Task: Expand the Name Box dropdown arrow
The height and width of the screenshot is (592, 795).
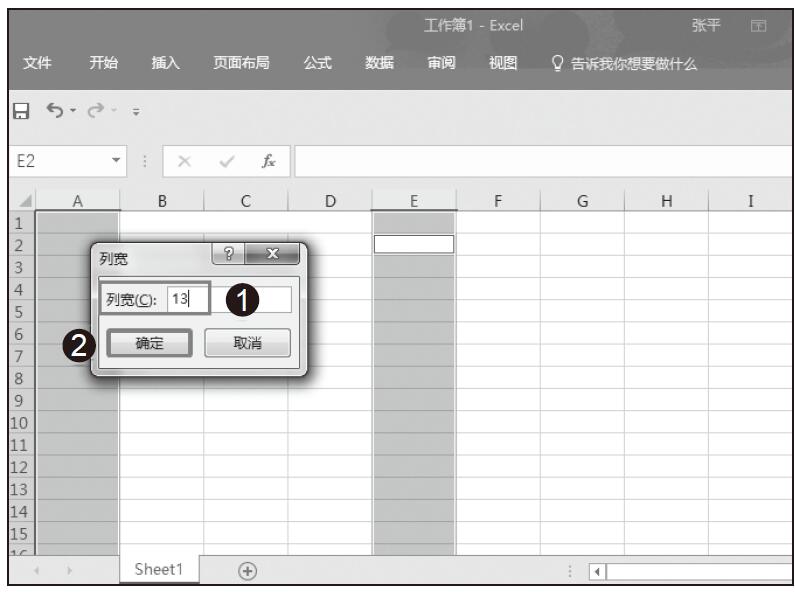Action: click(x=116, y=161)
